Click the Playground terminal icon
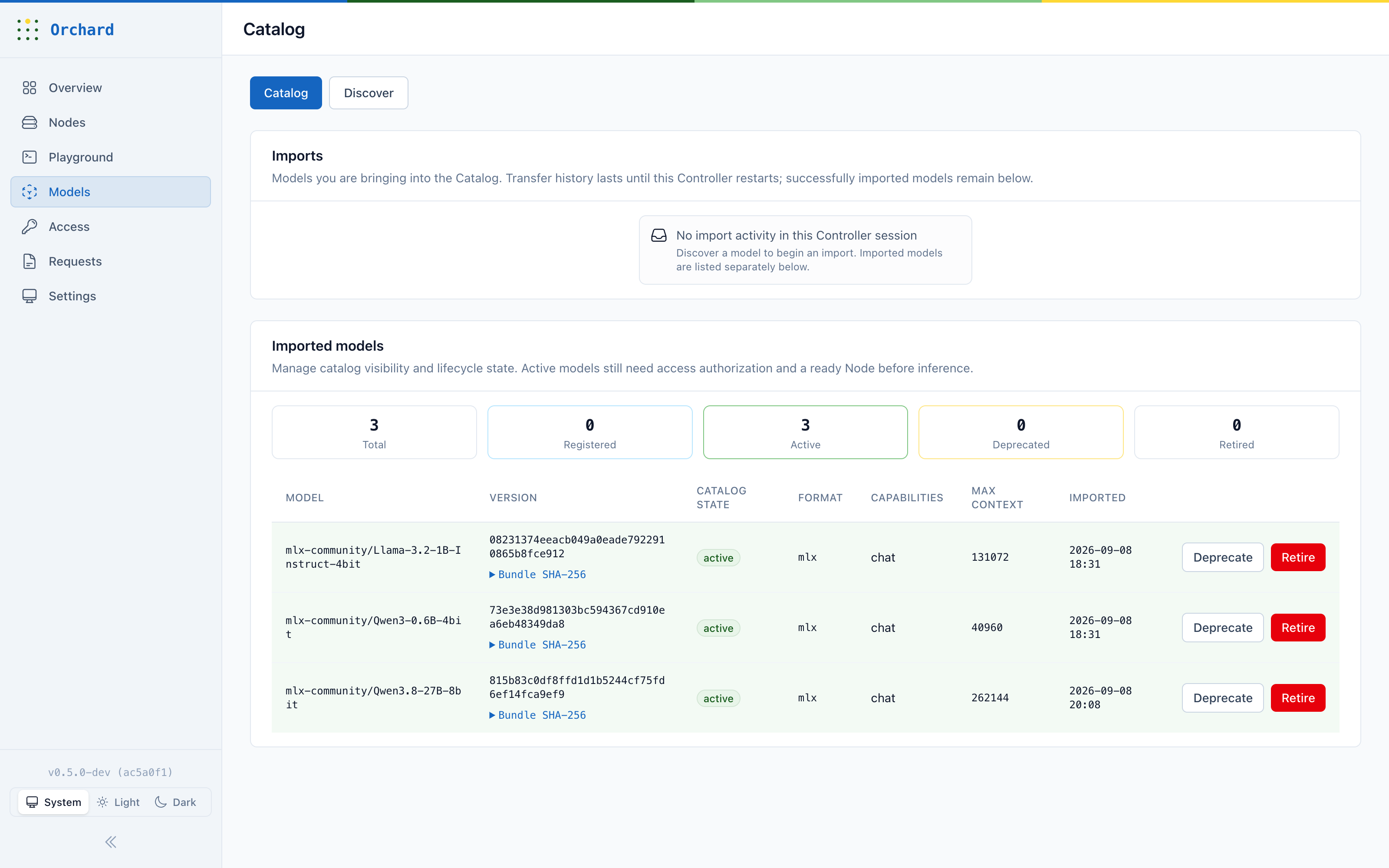1389x868 pixels. click(x=29, y=157)
